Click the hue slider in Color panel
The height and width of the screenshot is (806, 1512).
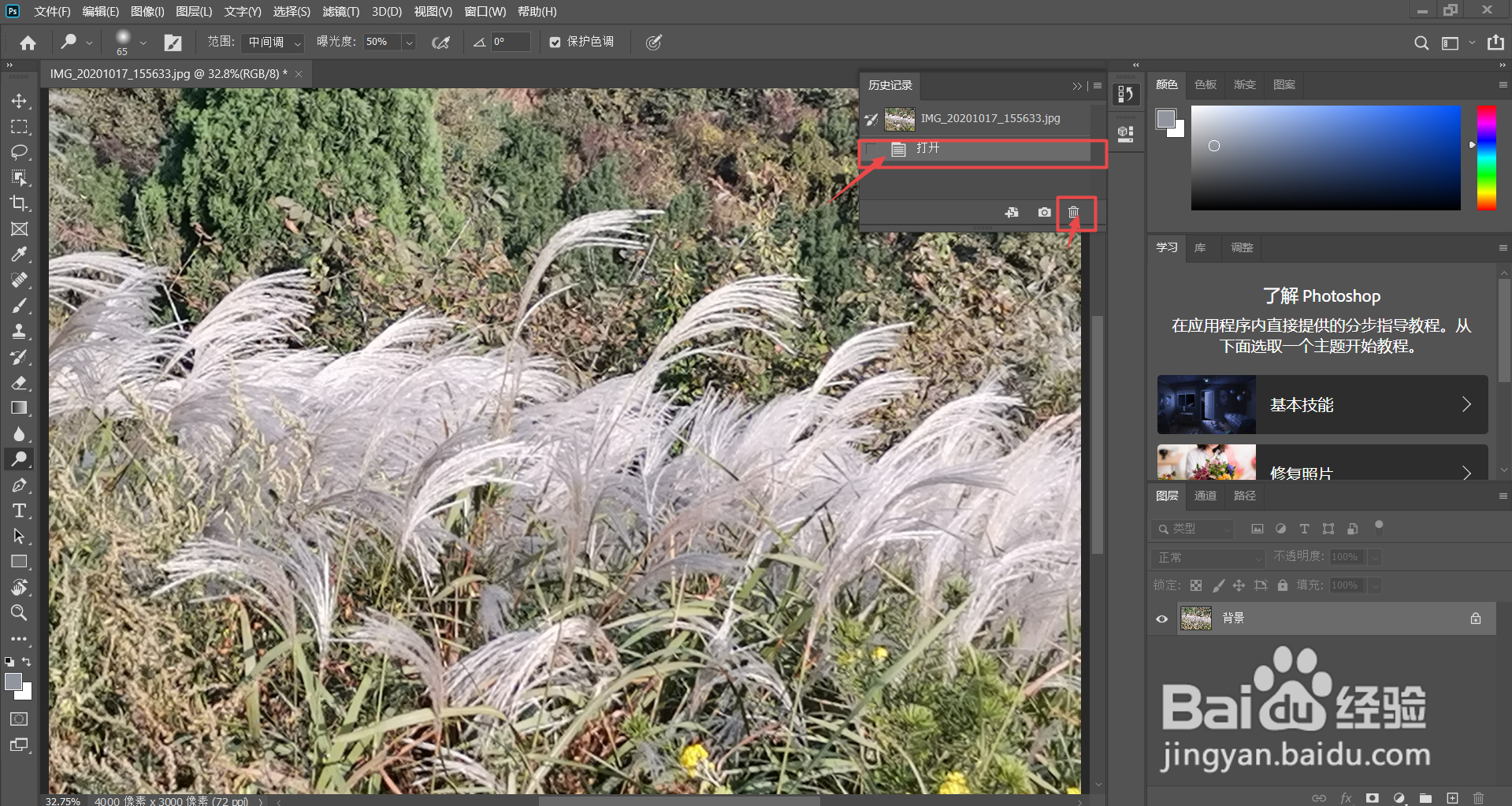tap(1487, 158)
